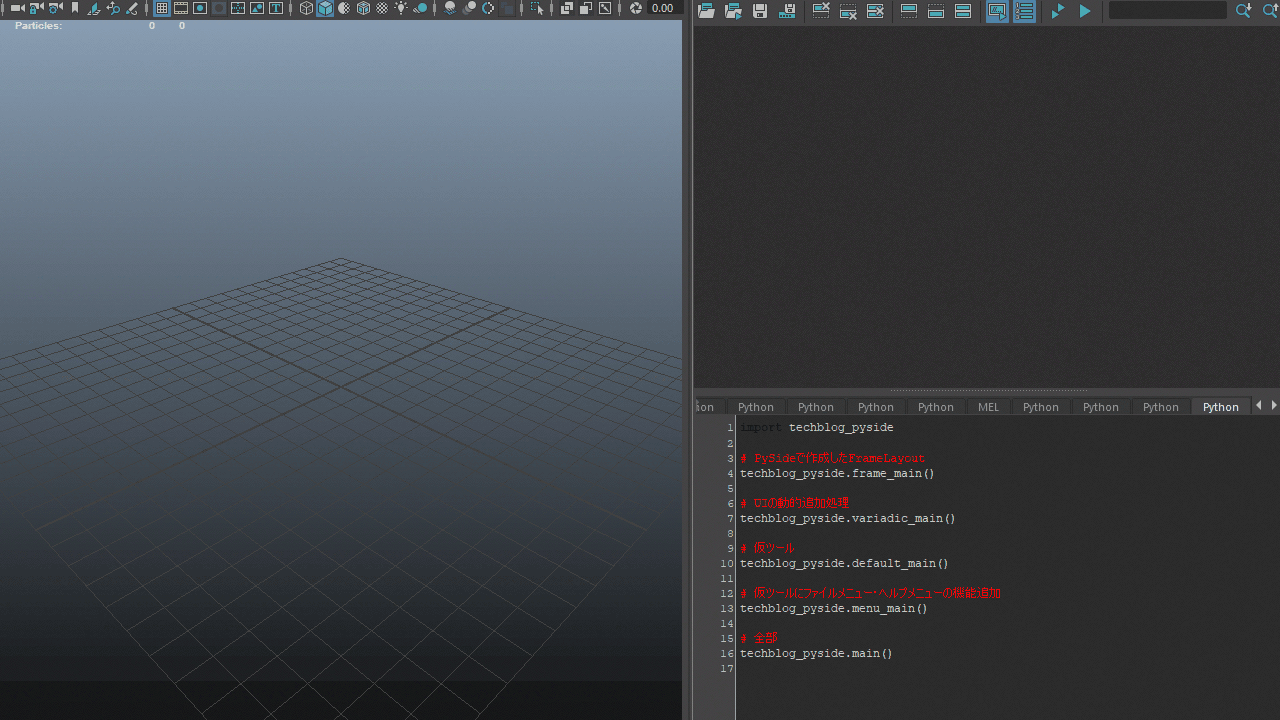Click the line 'techblog_pyside.default_main()'
Screen dimensions: 1280x720
844,563
